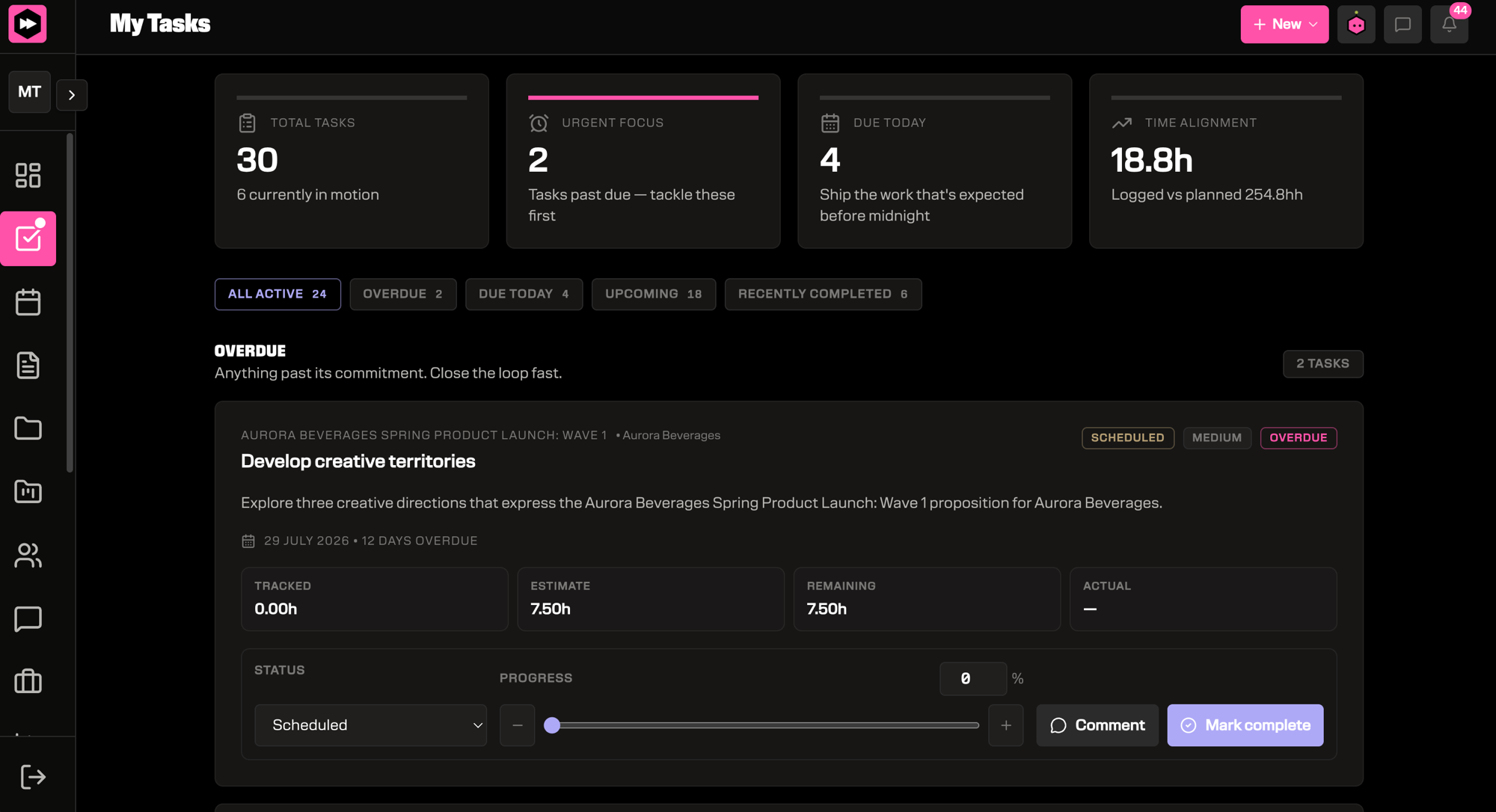The width and height of the screenshot is (1496, 812).
Task: Click the logout icon at sidebar bottom
Action: 33,777
